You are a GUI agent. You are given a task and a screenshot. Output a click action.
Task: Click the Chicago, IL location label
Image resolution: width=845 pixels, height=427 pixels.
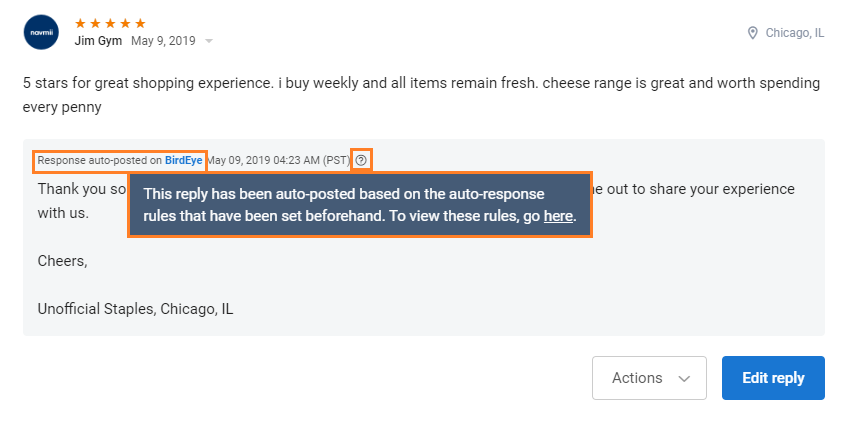(794, 33)
